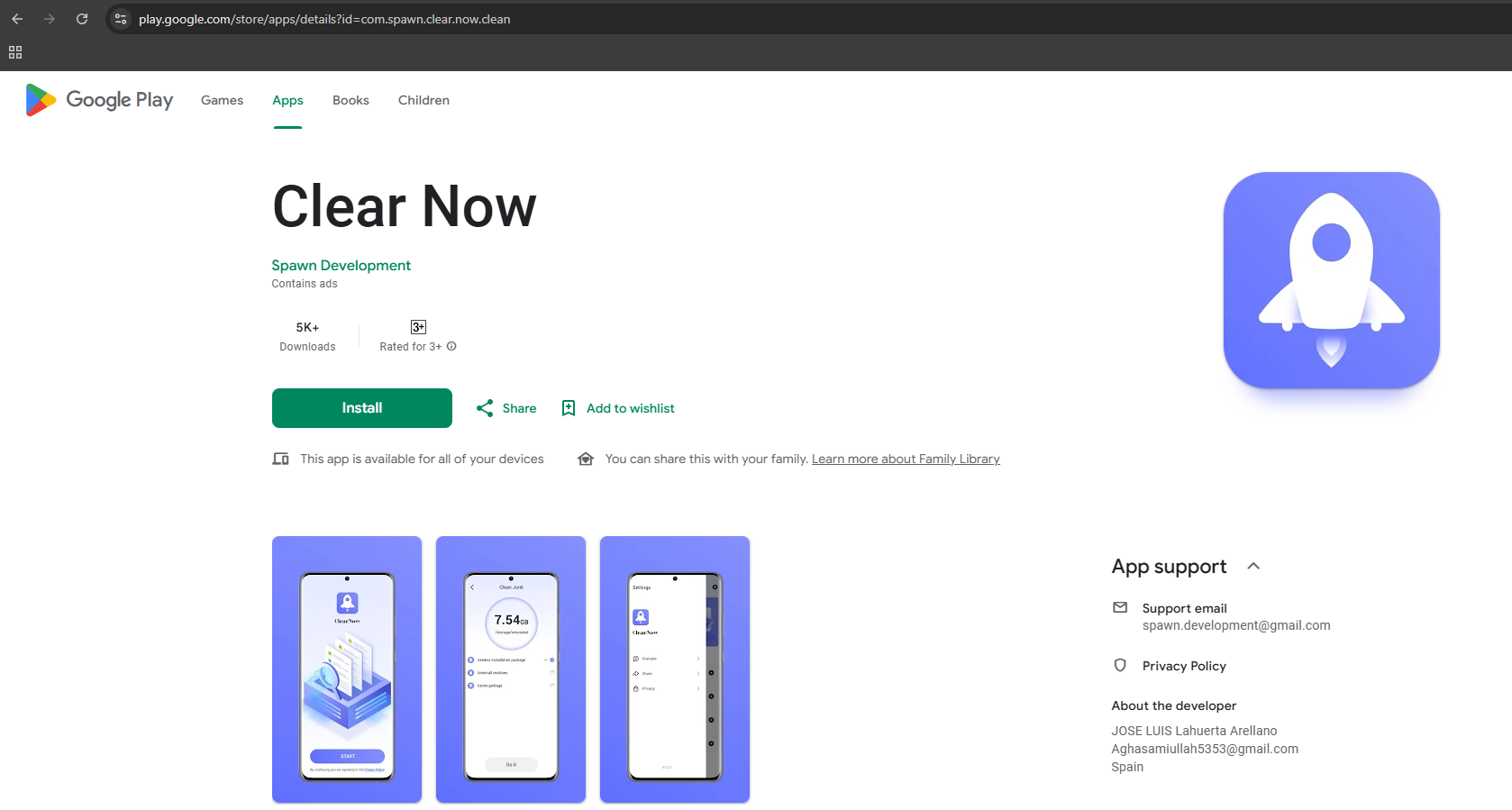Open the Privacy Policy link
Image resolution: width=1512 pixels, height=810 pixels.
coord(1184,666)
